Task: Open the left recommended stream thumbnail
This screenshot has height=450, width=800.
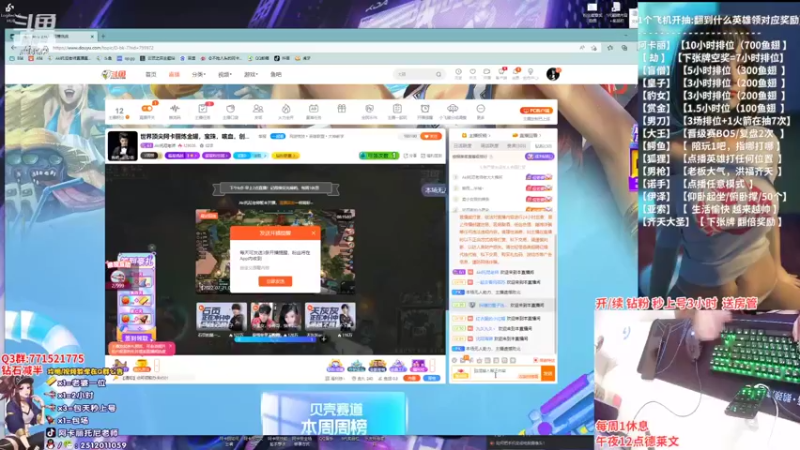Action: coord(221,317)
